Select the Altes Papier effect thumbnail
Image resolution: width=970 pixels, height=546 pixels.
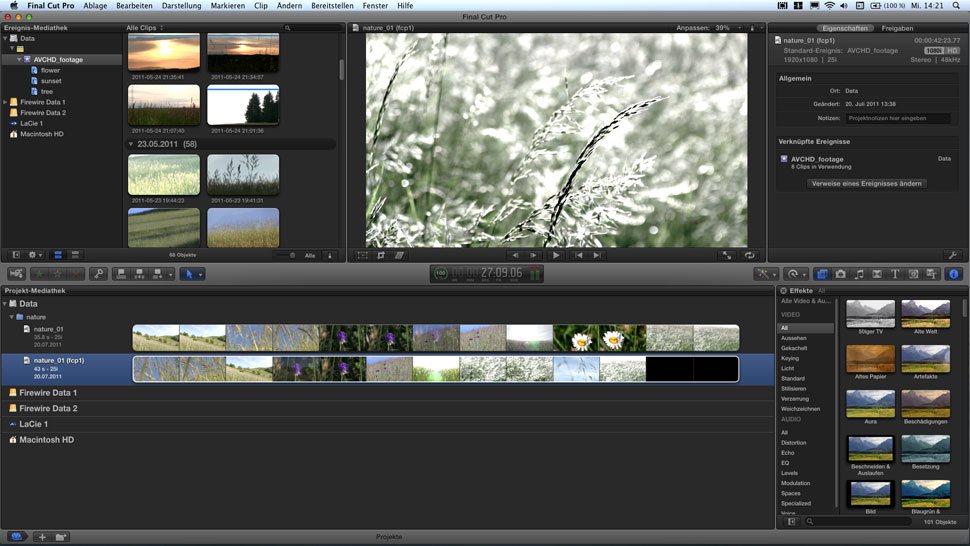click(870, 359)
